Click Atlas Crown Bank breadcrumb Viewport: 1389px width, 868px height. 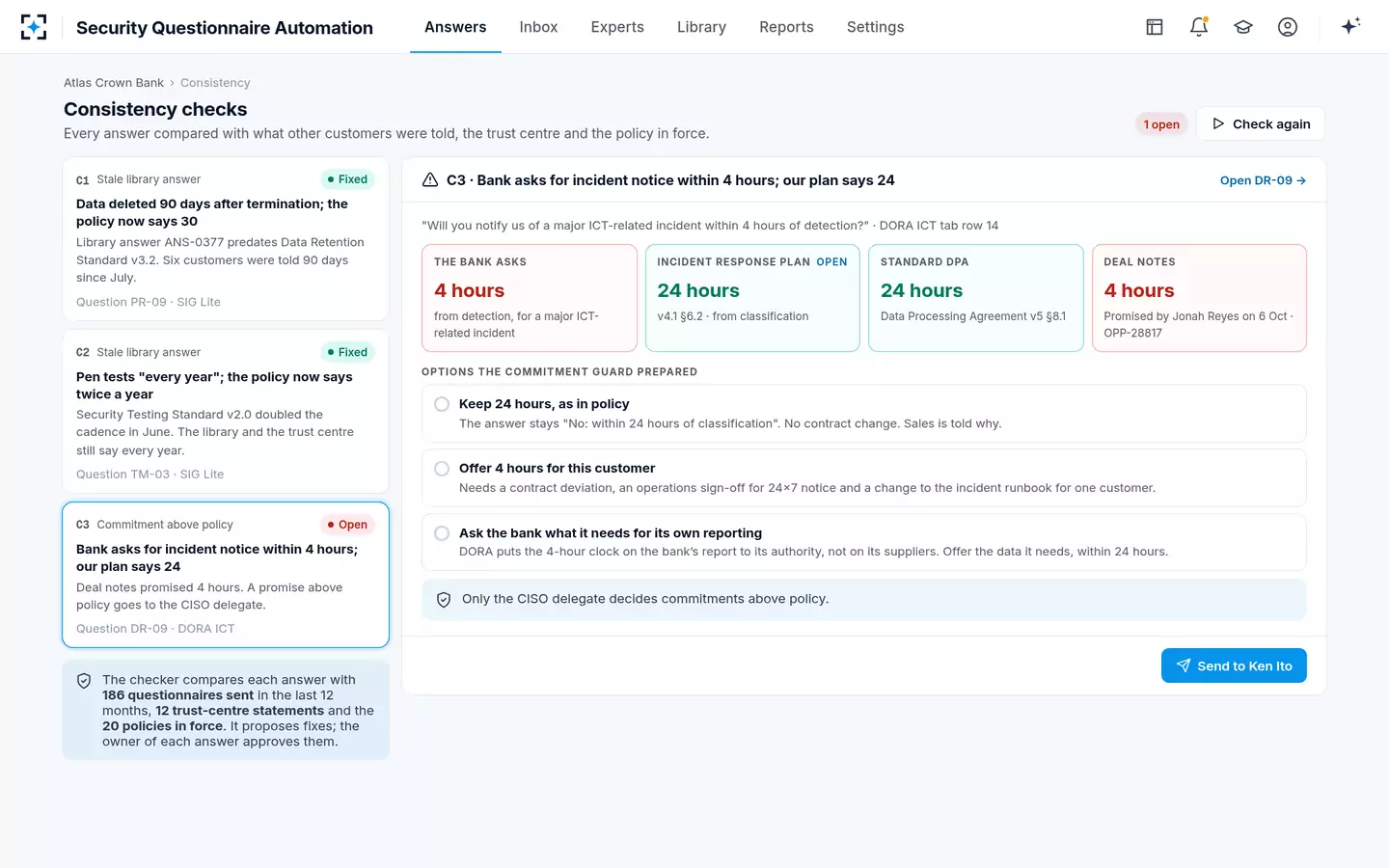pyautogui.click(x=114, y=83)
